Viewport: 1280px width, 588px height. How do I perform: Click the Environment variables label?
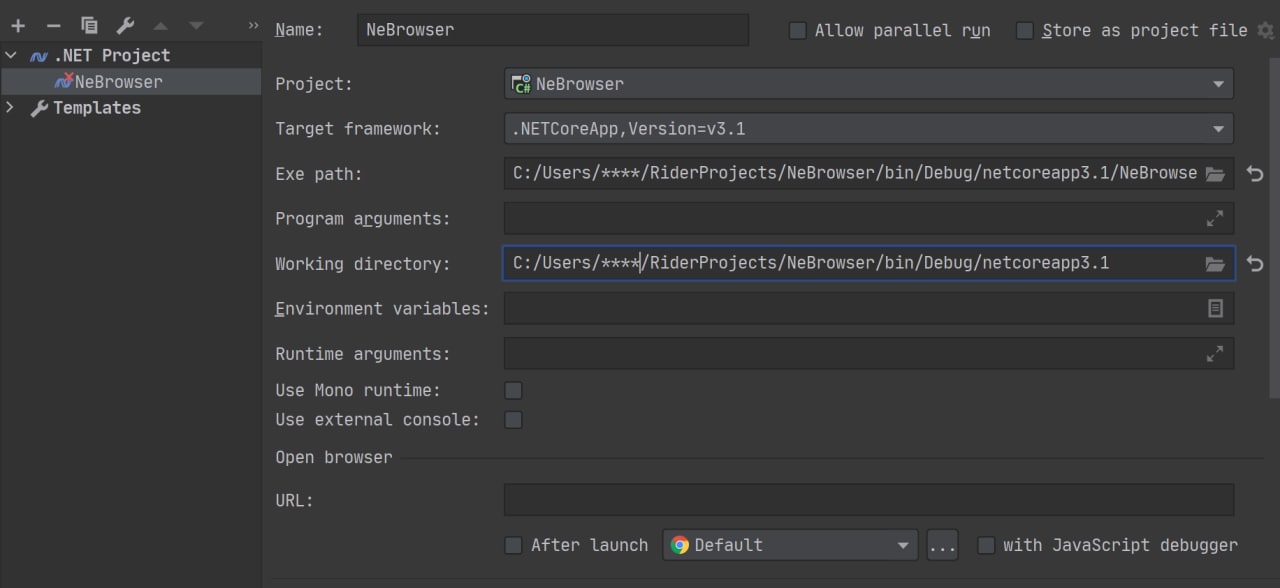(383, 309)
